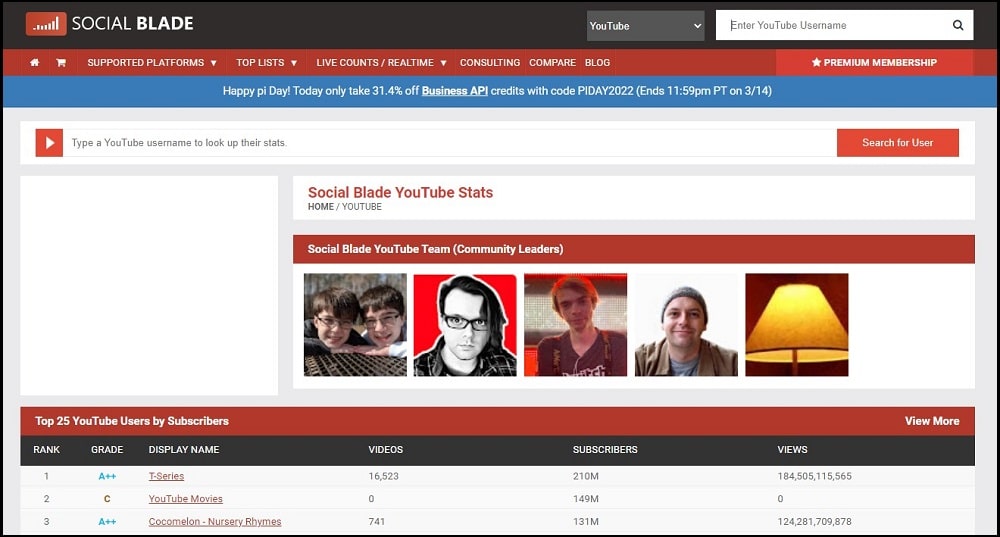1000x537 pixels.
Task: Follow the Business API link in banner
Action: pos(455,91)
